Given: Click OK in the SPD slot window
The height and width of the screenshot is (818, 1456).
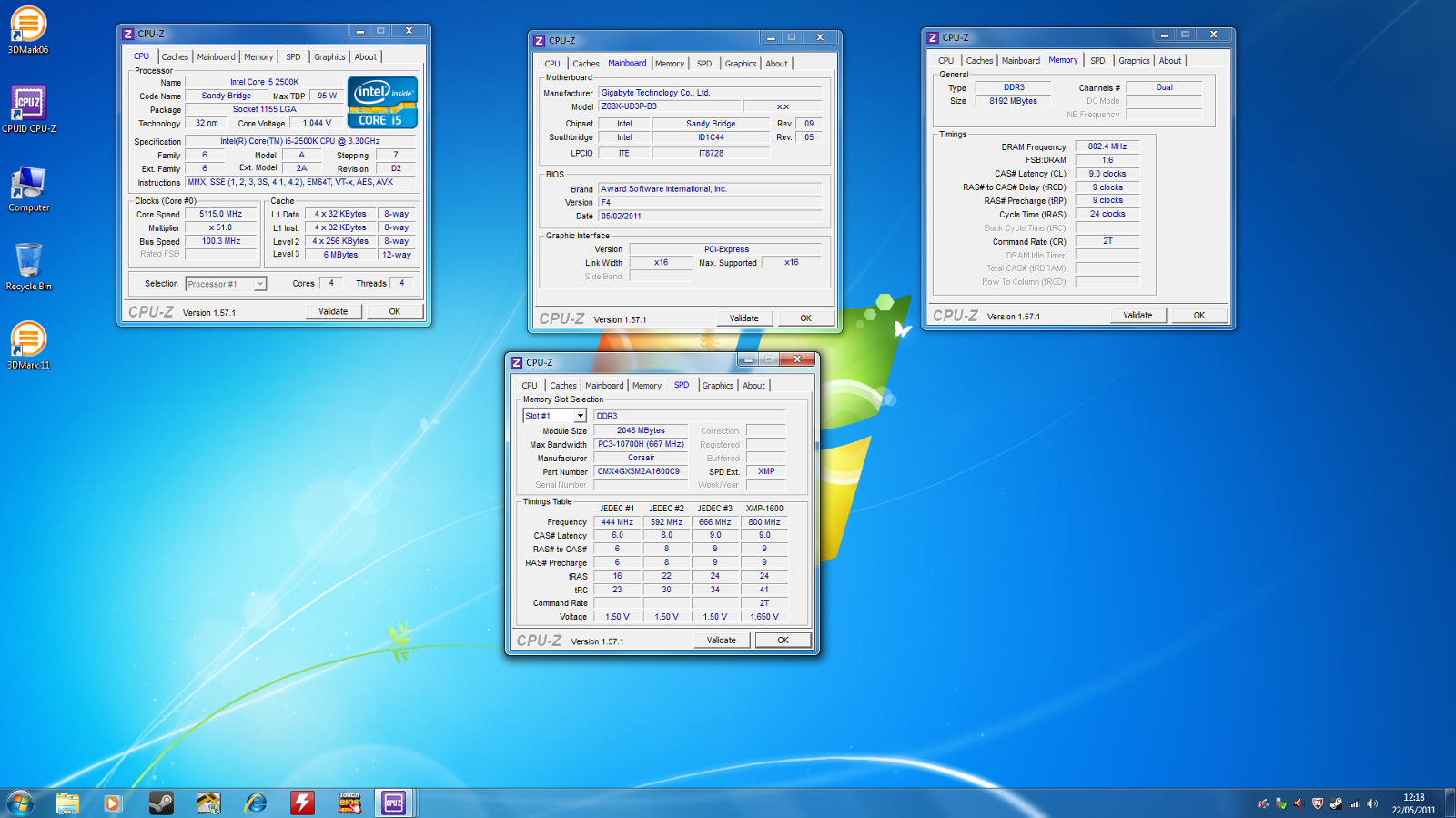Looking at the screenshot, I should pos(783,641).
